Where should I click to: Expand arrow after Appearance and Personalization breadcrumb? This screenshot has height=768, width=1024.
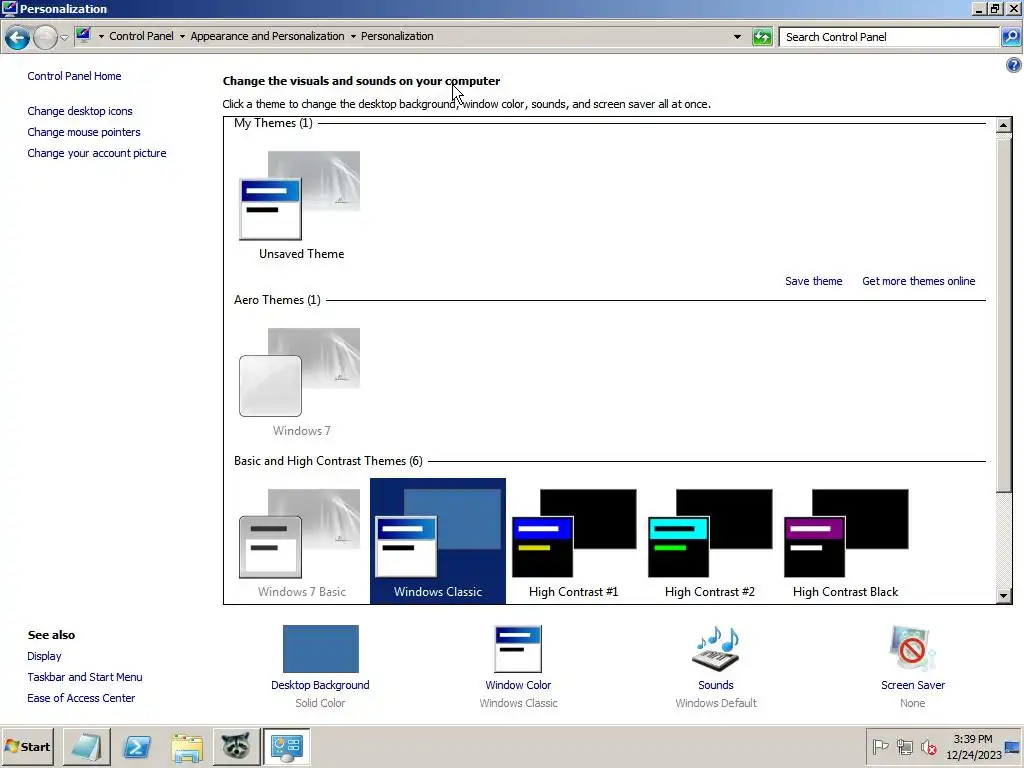click(x=353, y=37)
